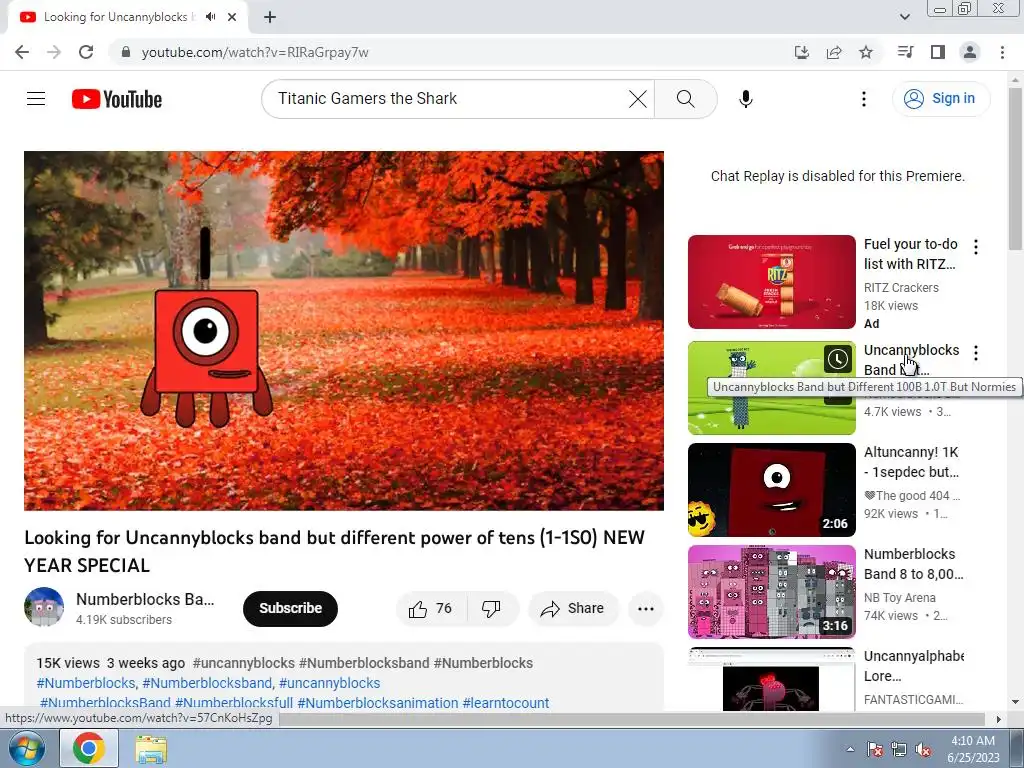The height and width of the screenshot is (768, 1024).
Task: Open the Numberblocks Band channel avatar
Action: tap(44, 607)
